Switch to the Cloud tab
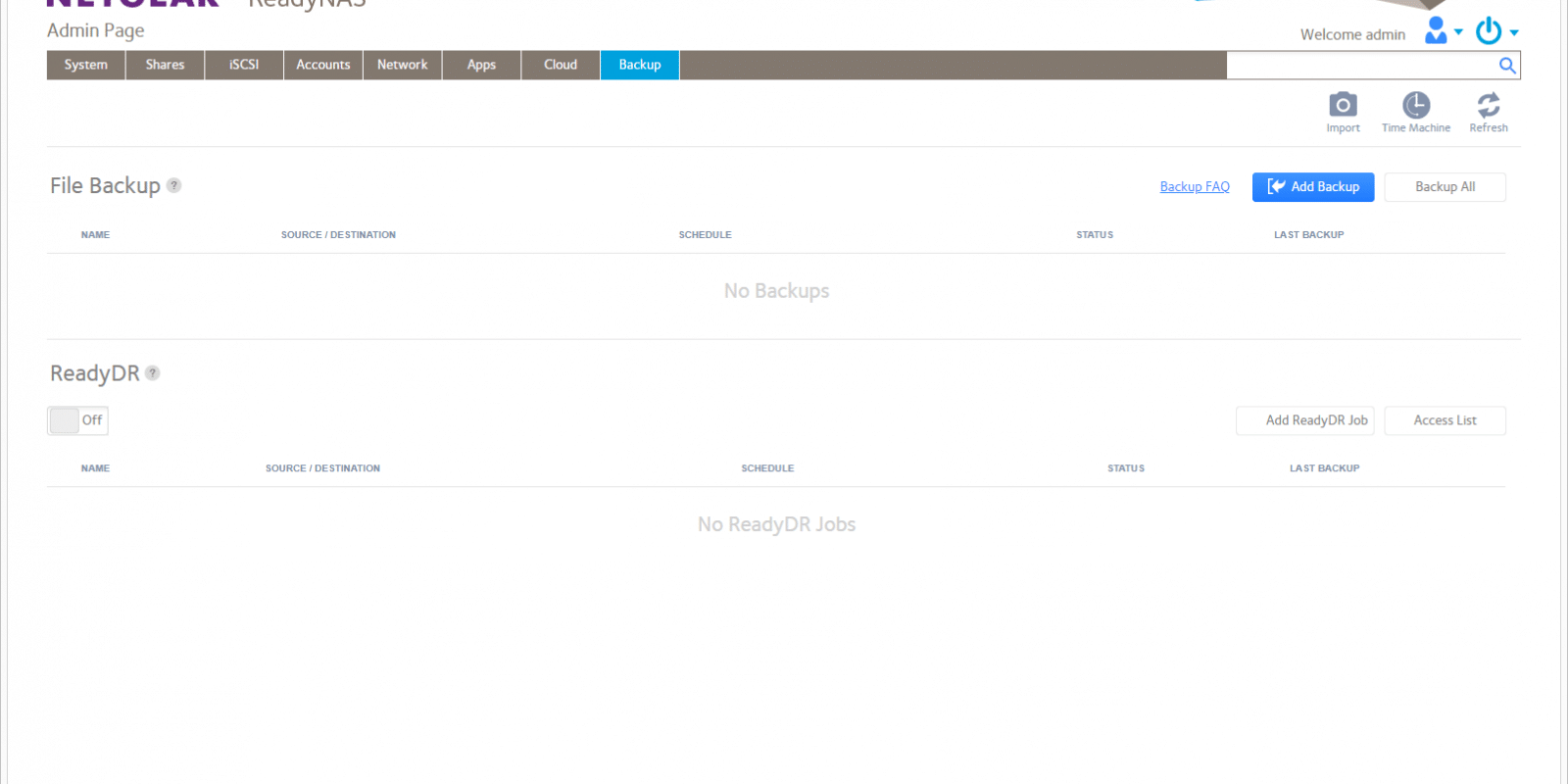The width and height of the screenshot is (1568, 784). (561, 65)
